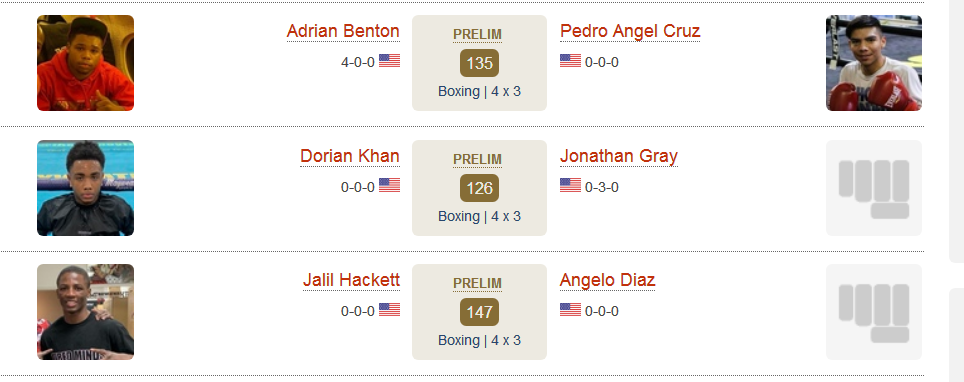Open Adrian Benton's fighter profile link
Screen dimensions: 964x382
point(343,31)
